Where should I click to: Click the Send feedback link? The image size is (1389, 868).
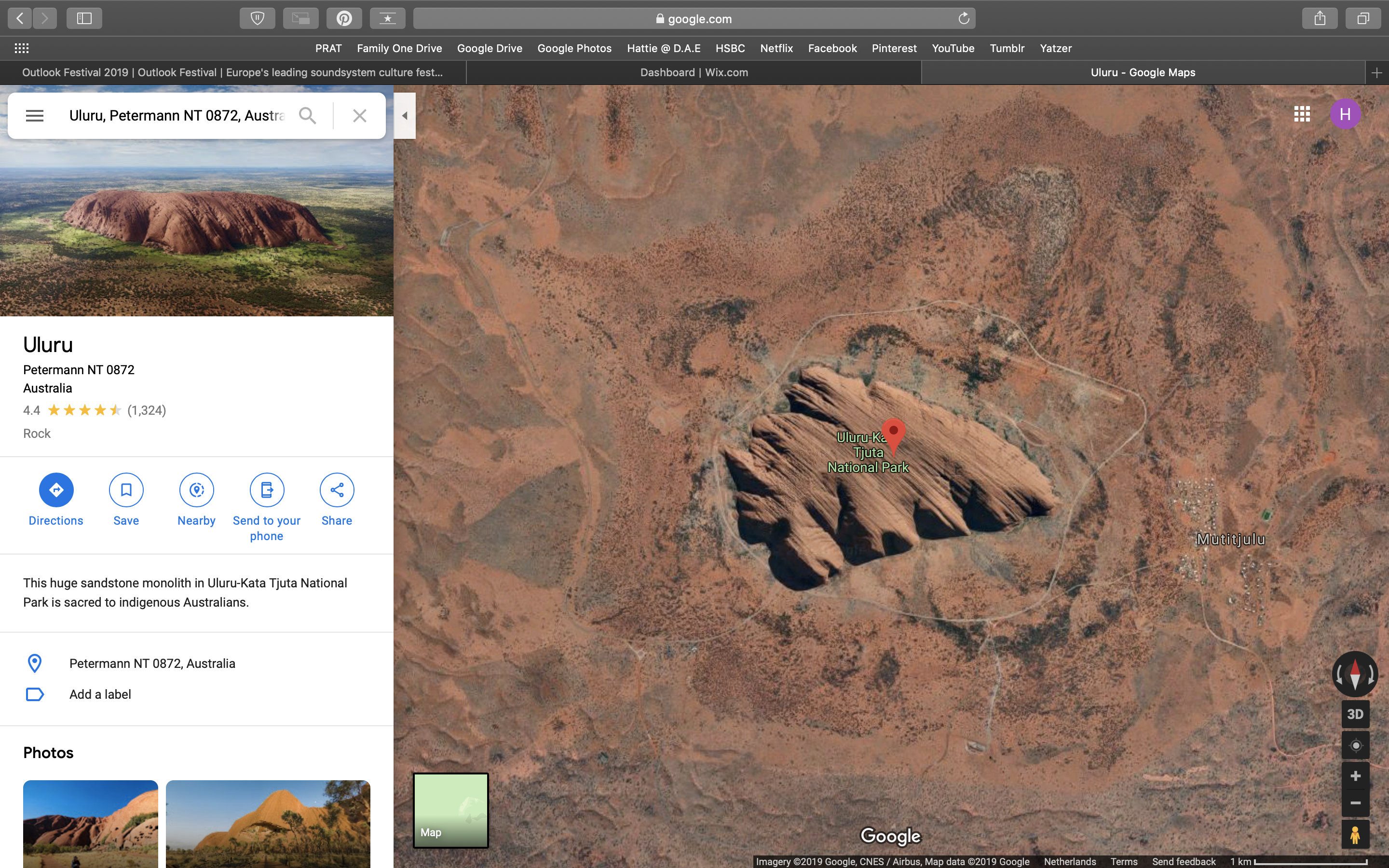click(1183, 861)
